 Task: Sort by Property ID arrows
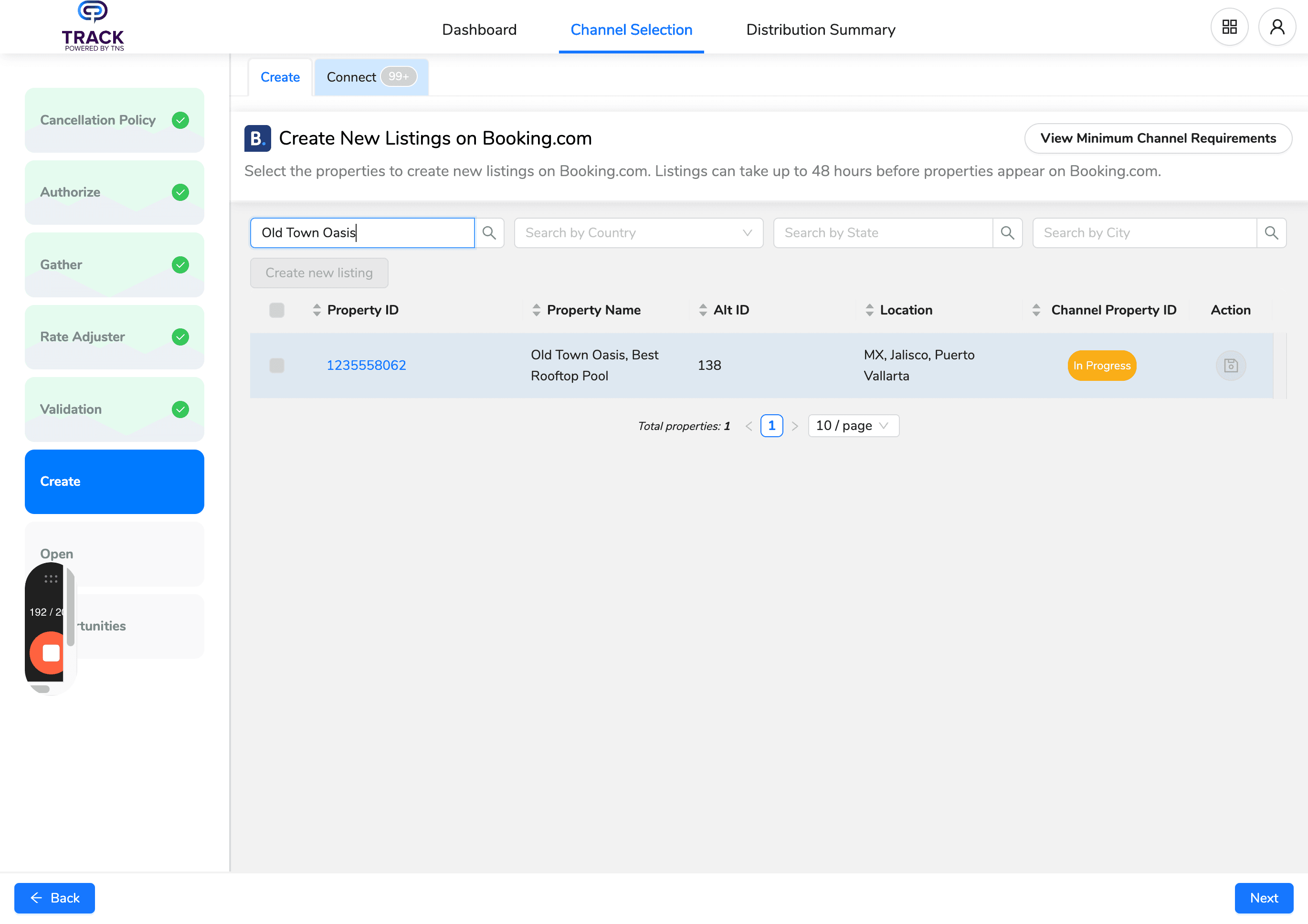317,310
